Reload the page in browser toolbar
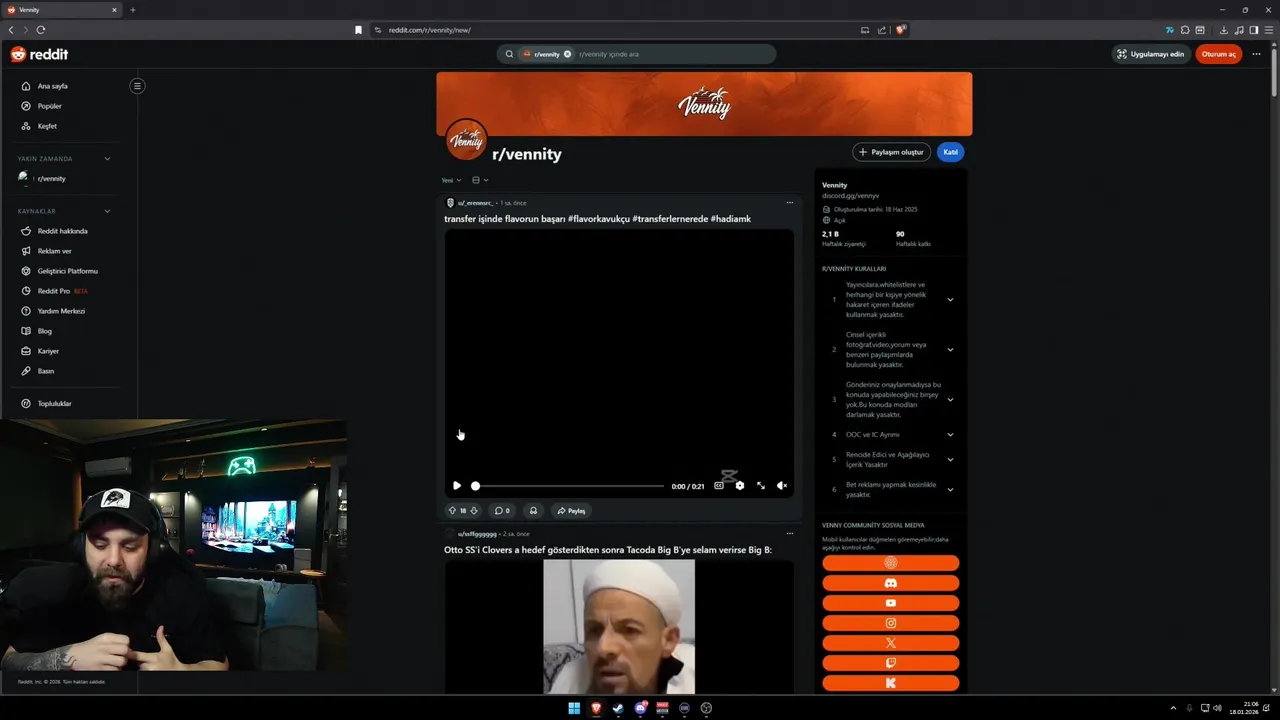 tap(41, 30)
